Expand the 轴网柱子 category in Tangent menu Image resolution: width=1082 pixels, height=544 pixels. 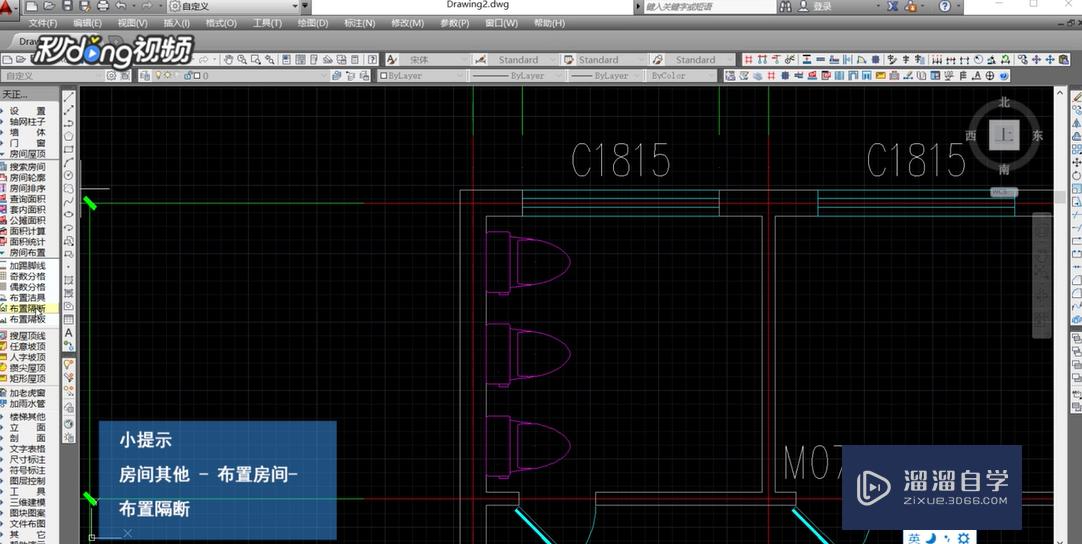(x=28, y=121)
